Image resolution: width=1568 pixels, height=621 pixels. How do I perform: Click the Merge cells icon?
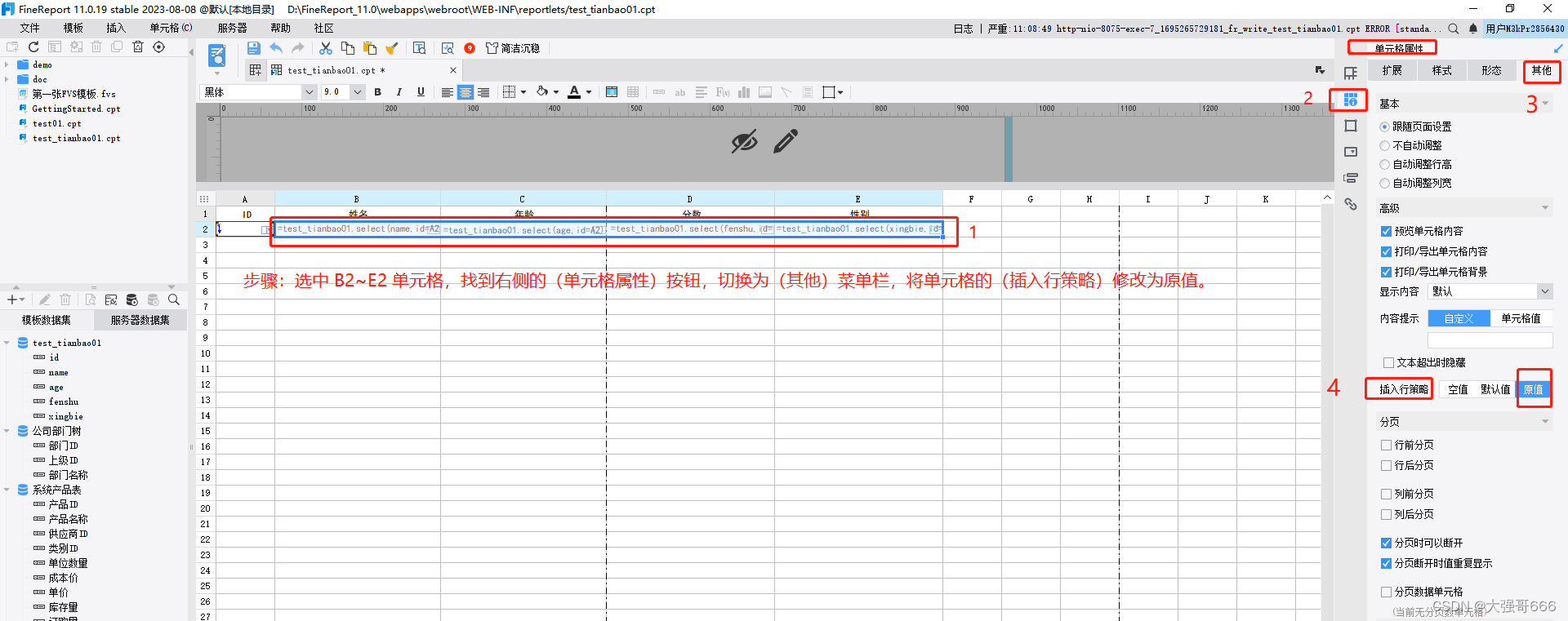pyautogui.click(x=612, y=92)
